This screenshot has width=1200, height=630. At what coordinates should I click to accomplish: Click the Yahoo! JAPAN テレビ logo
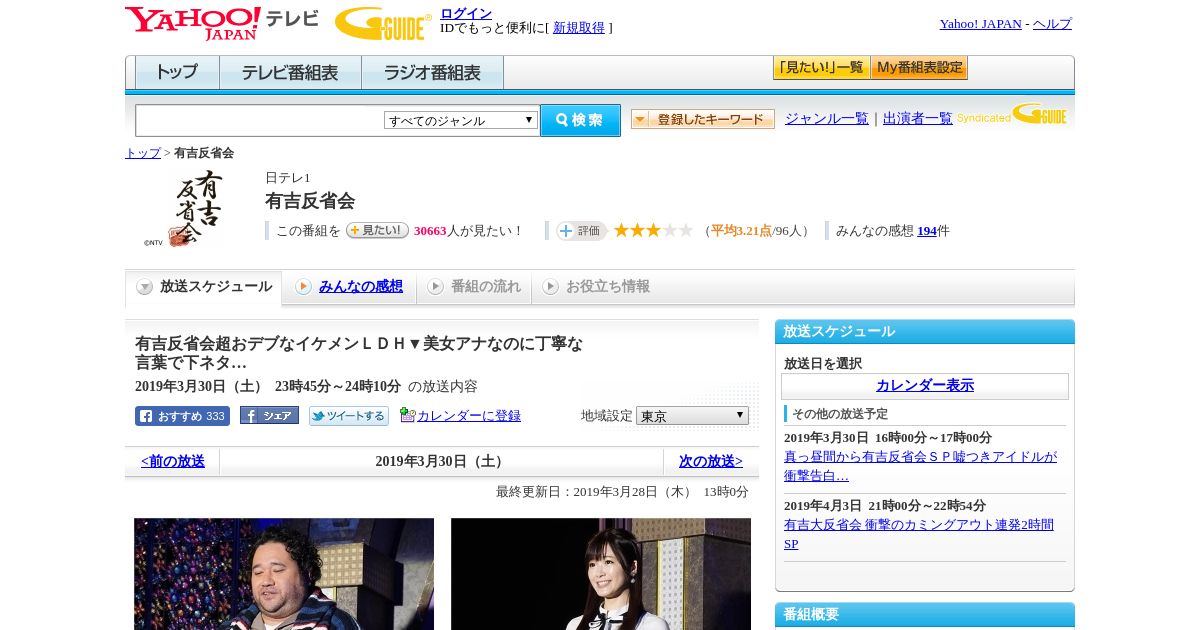click(222, 23)
